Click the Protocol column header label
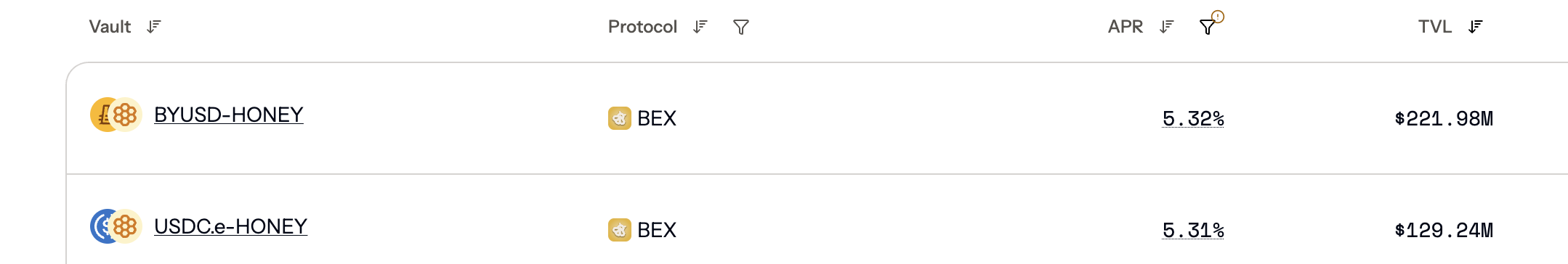Image resolution: width=1568 pixels, height=264 pixels. pos(642,27)
